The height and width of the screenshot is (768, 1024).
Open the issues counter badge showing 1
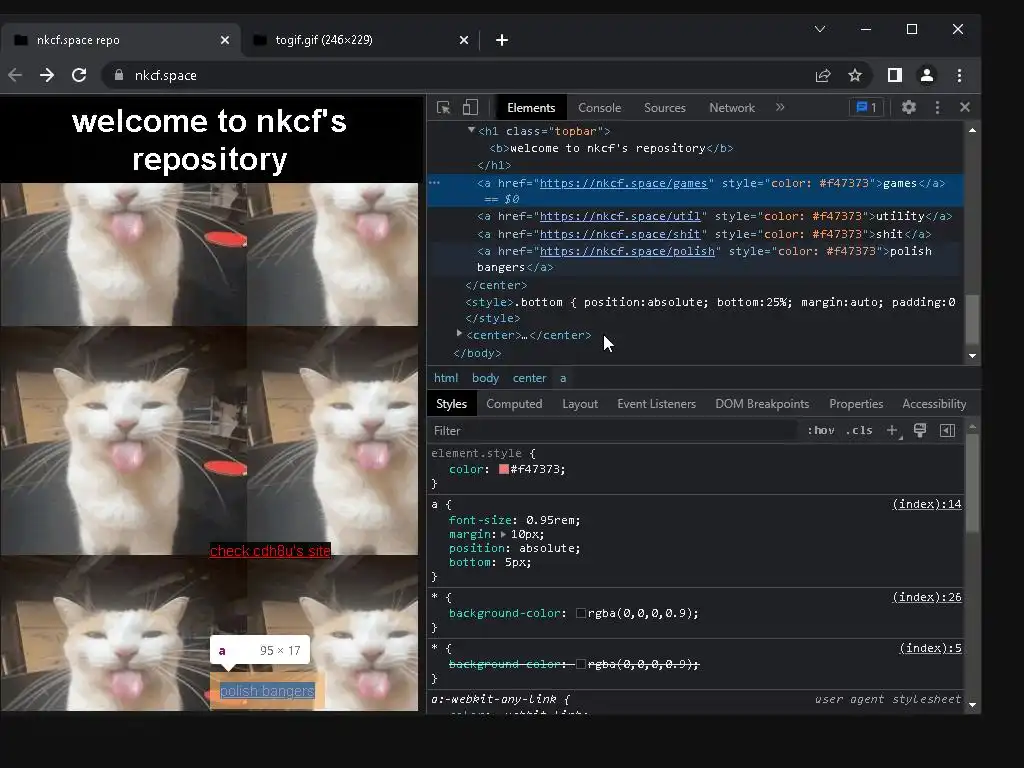point(867,107)
